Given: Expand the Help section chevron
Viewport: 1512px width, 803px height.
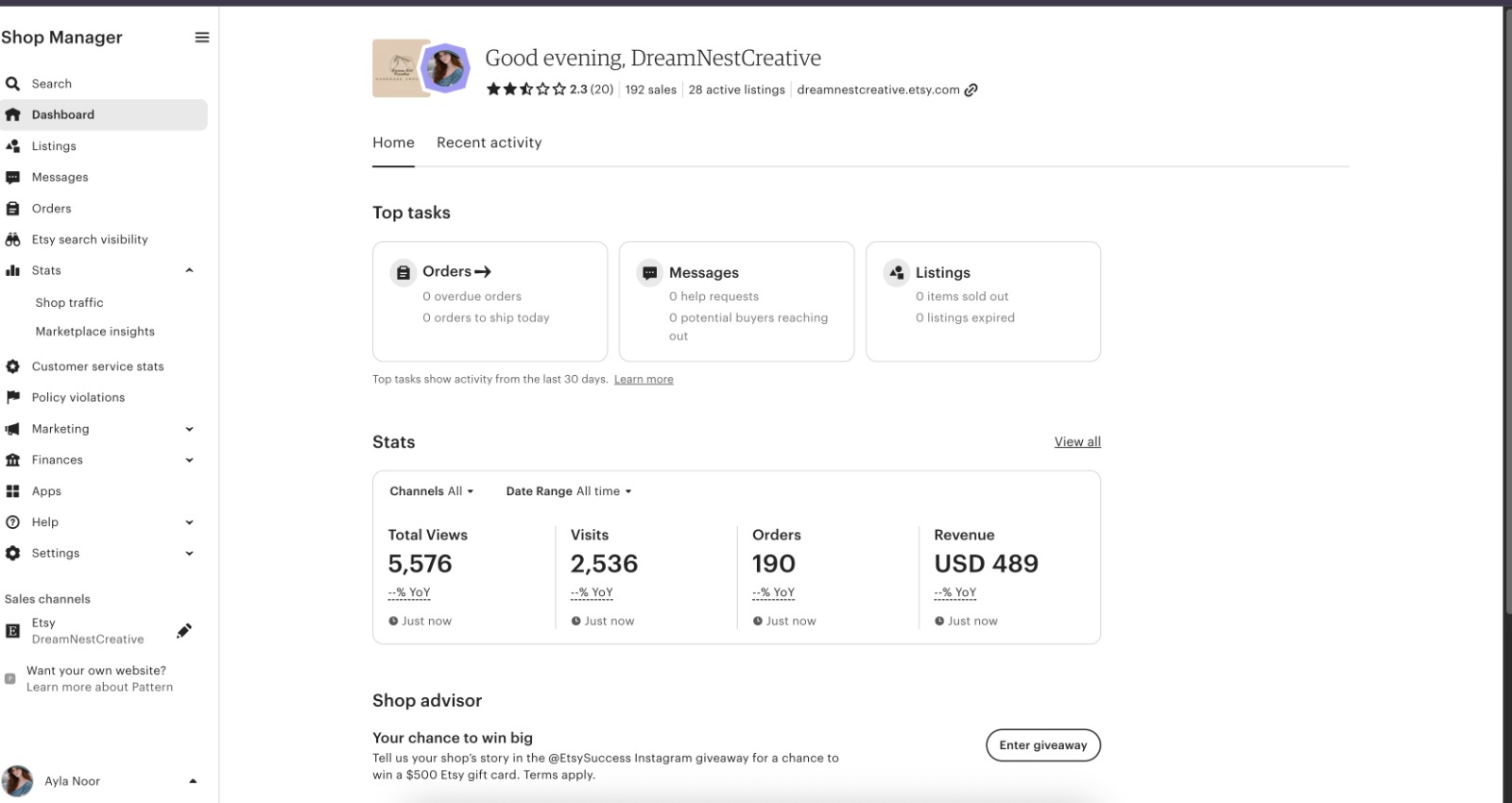Looking at the screenshot, I should tap(189, 522).
